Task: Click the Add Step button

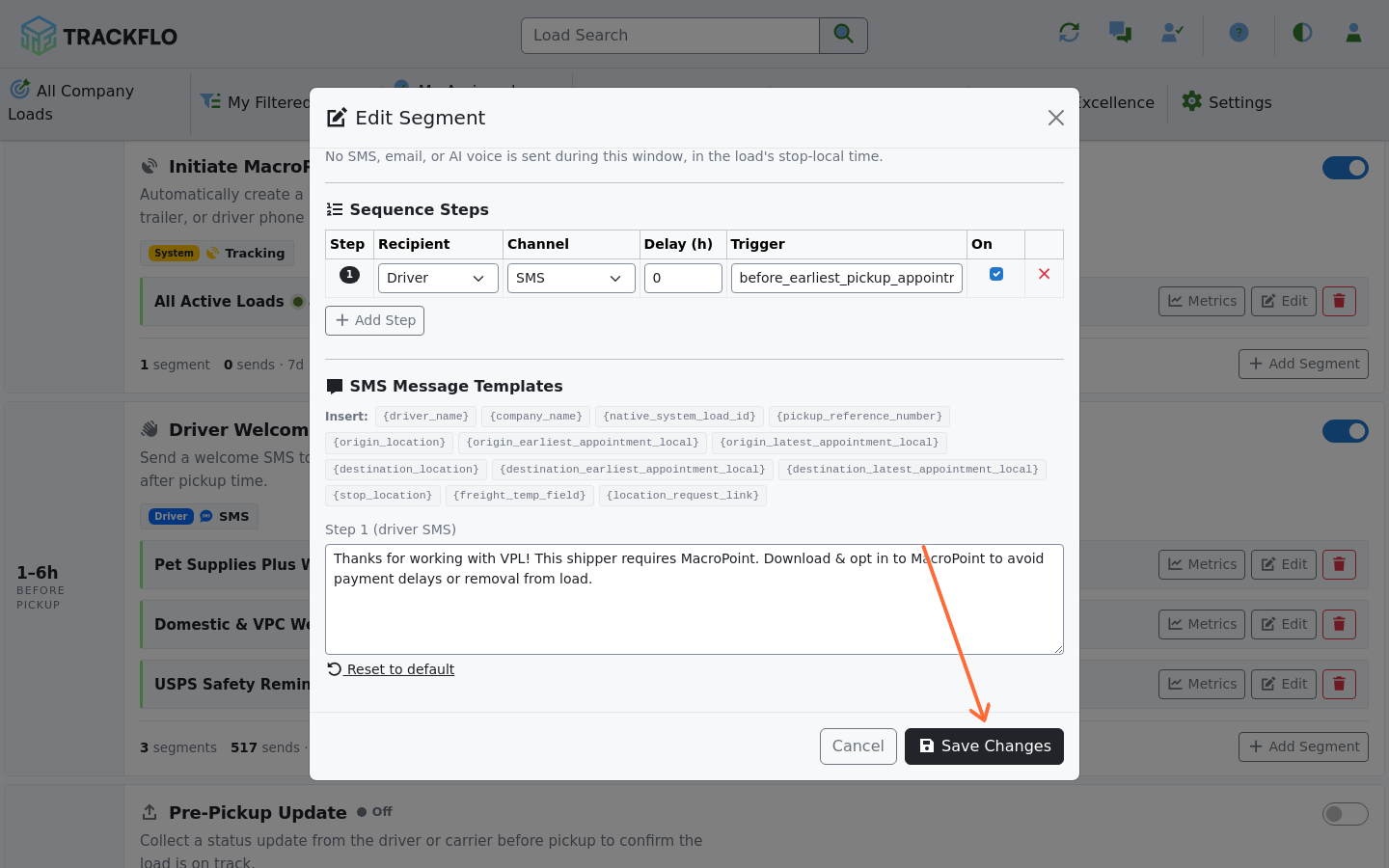Action: tap(374, 320)
